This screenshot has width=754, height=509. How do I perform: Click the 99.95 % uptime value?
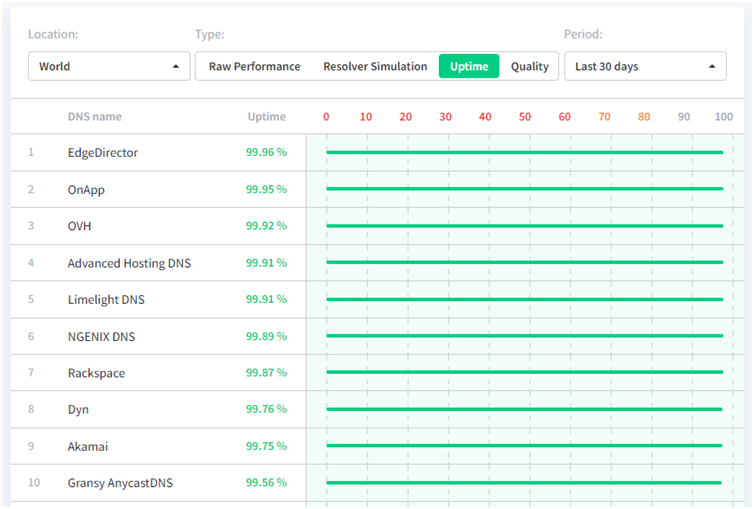(266, 189)
